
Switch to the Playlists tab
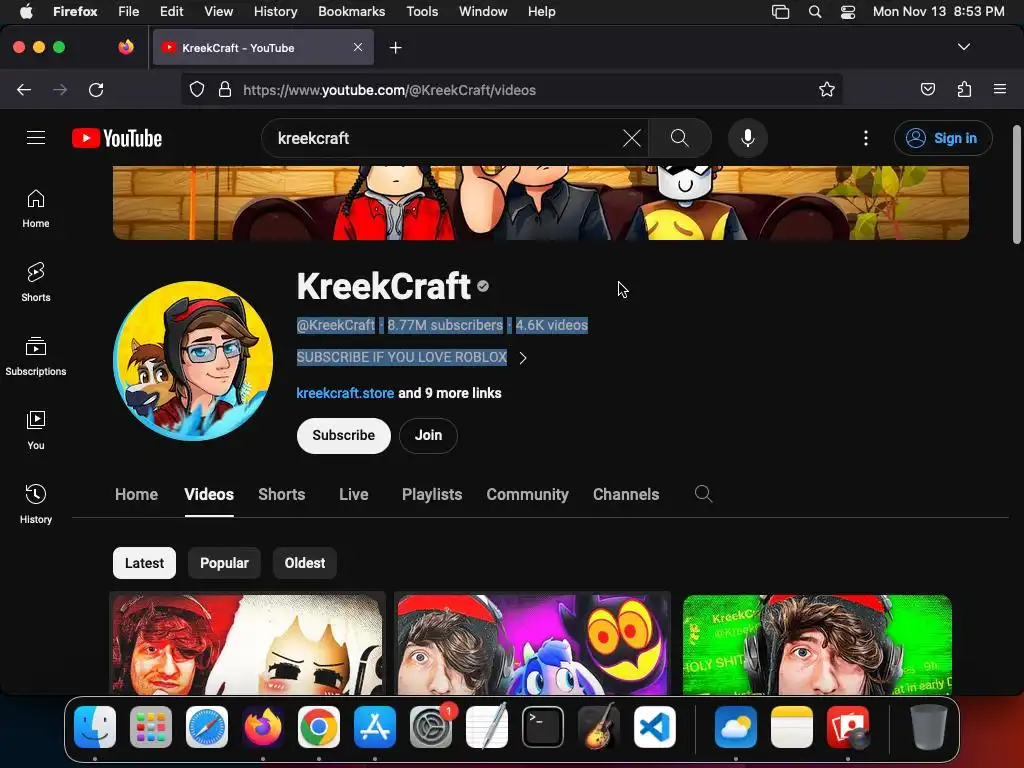tap(432, 494)
